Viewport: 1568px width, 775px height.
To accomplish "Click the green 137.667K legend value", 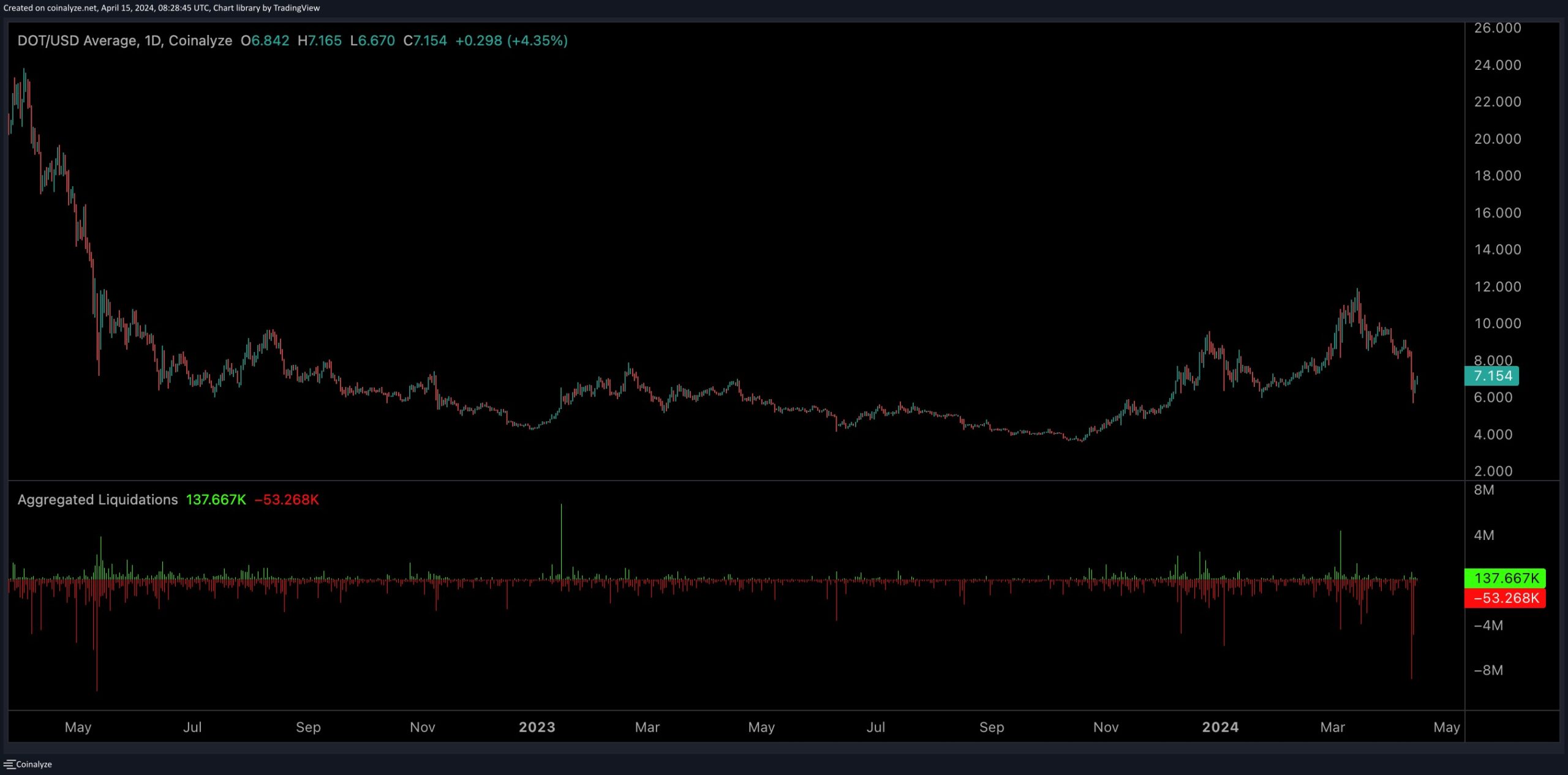I will 216,500.
